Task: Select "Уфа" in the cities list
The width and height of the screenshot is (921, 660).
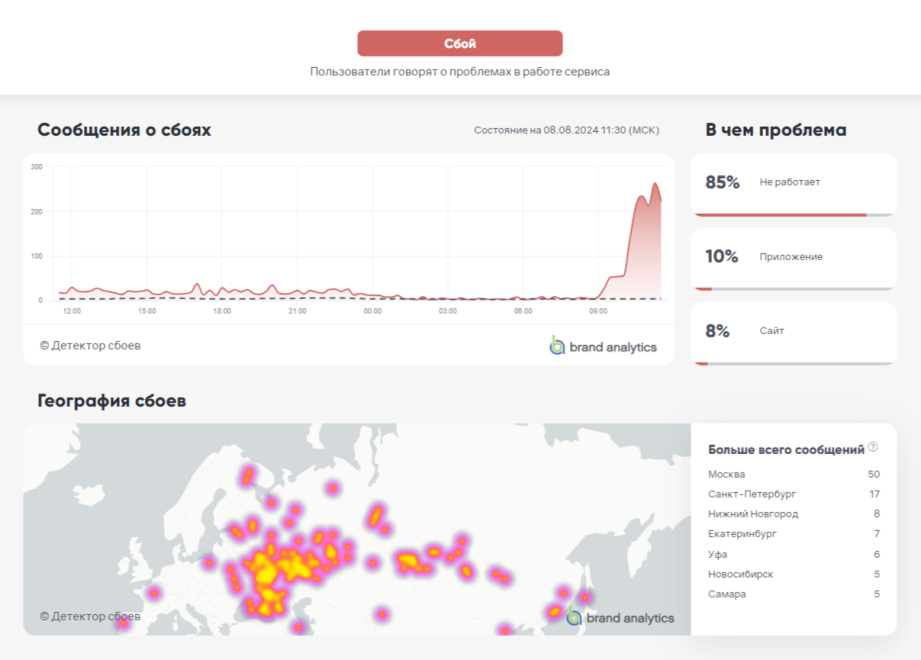Action: tap(718, 554)
